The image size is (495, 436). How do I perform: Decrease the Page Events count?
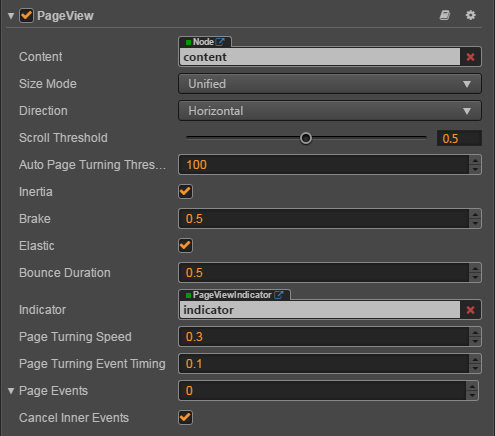(x=472, y=395)
